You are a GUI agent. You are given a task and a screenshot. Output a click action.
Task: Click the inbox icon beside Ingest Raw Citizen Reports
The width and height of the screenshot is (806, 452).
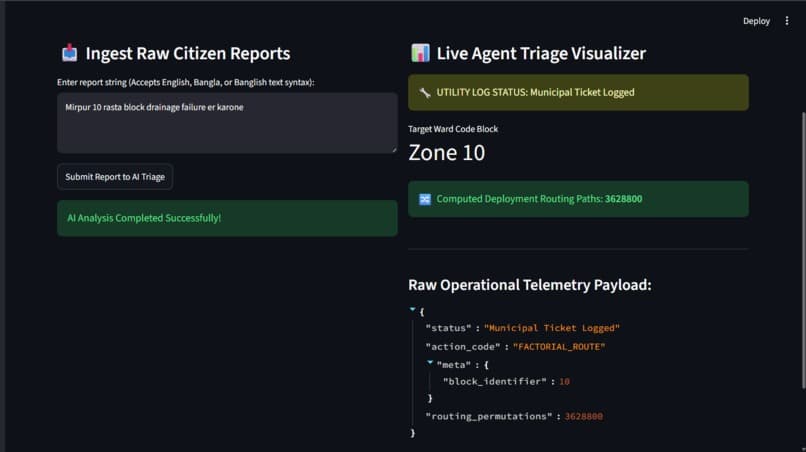click(x=69, y=53)
